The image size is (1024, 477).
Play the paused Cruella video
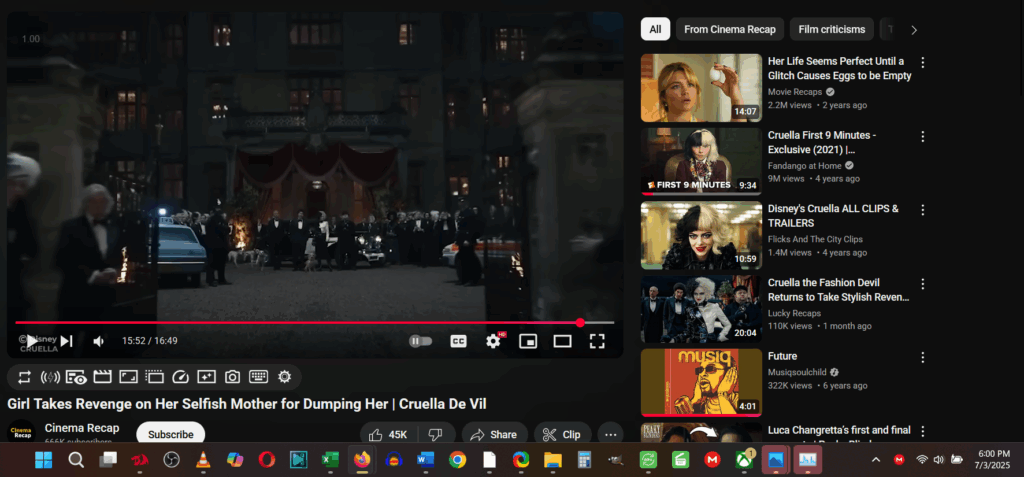32,340
